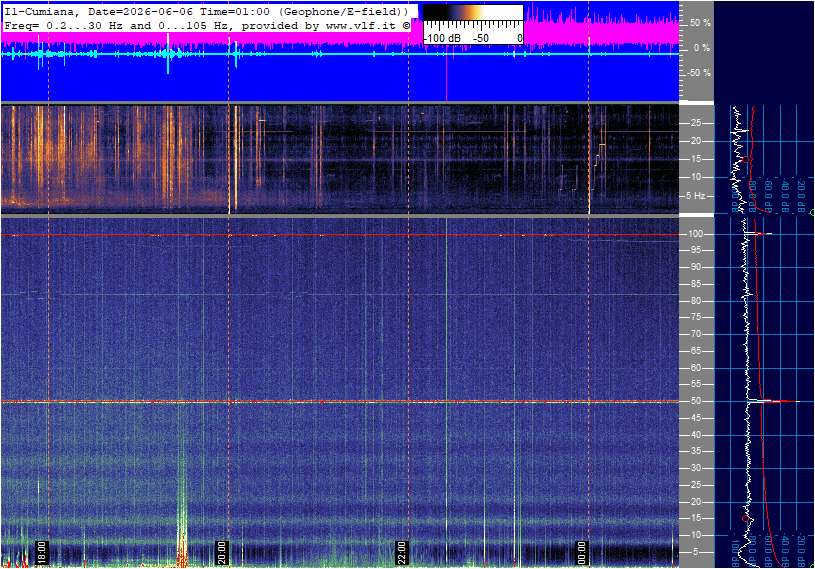Click the red circle marker in lower spectrum plot
The image size is (815, 569).
click(745, 518)
